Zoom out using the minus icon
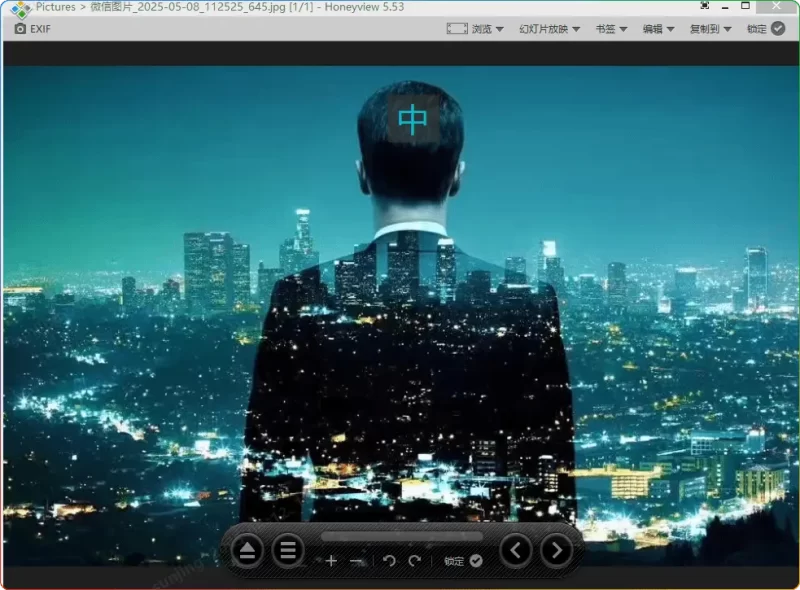The height and width of the screenshot is (590, 800). pyautogui.click(x=358, y=561)
